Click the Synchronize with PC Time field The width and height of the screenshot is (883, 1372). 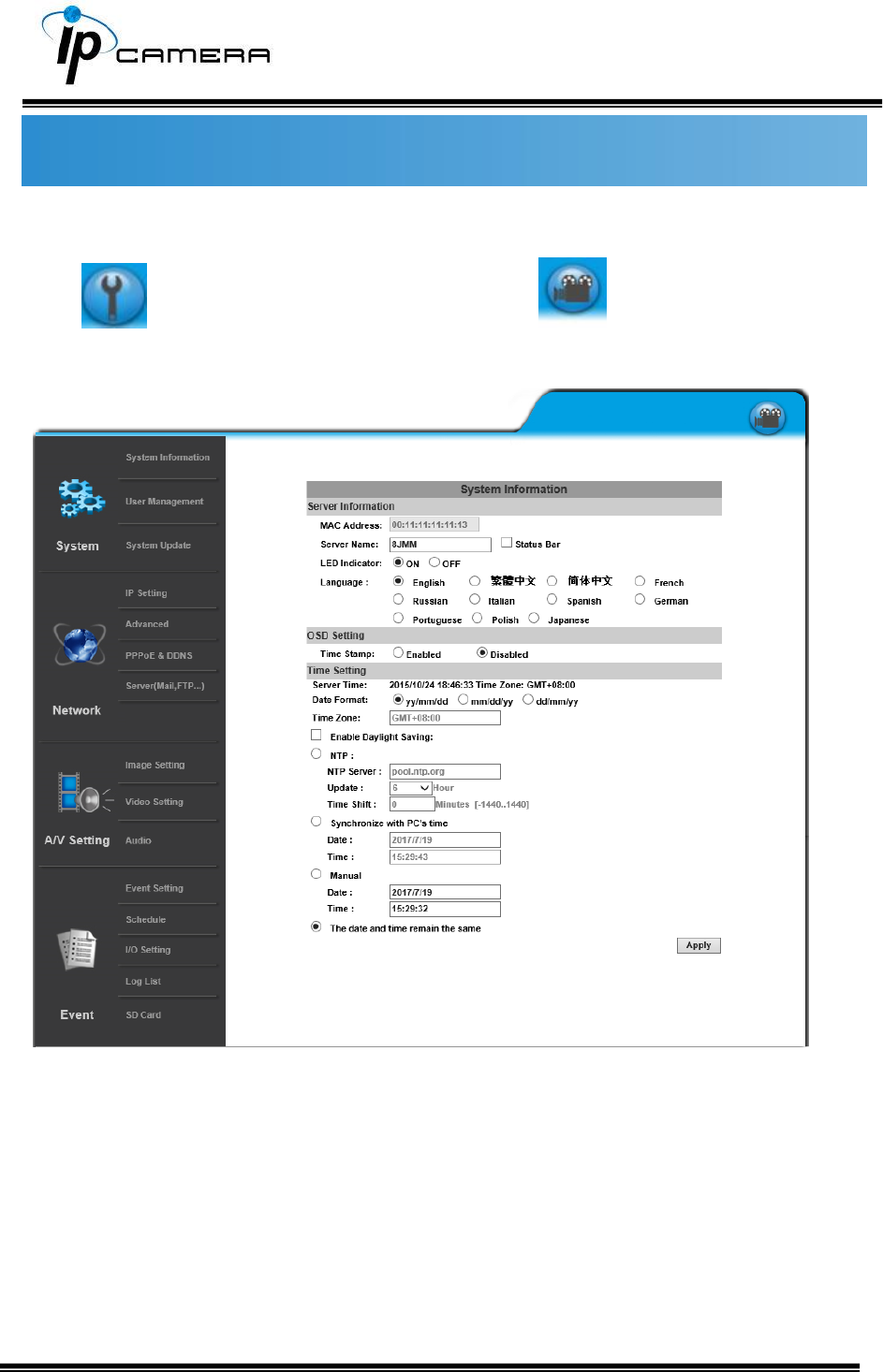[445, 857]
